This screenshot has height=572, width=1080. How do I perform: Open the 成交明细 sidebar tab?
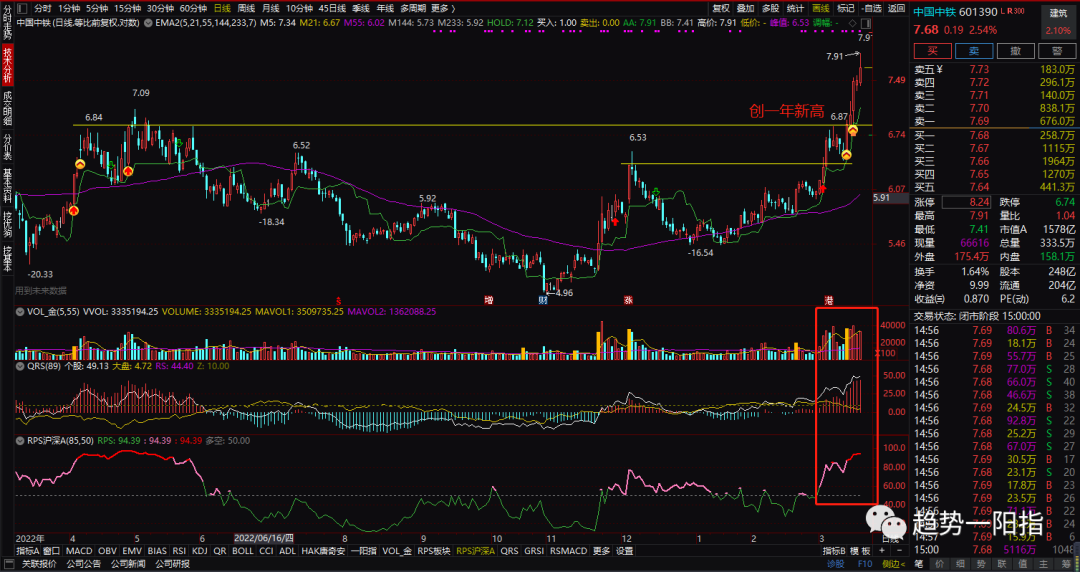pos(7,109)
